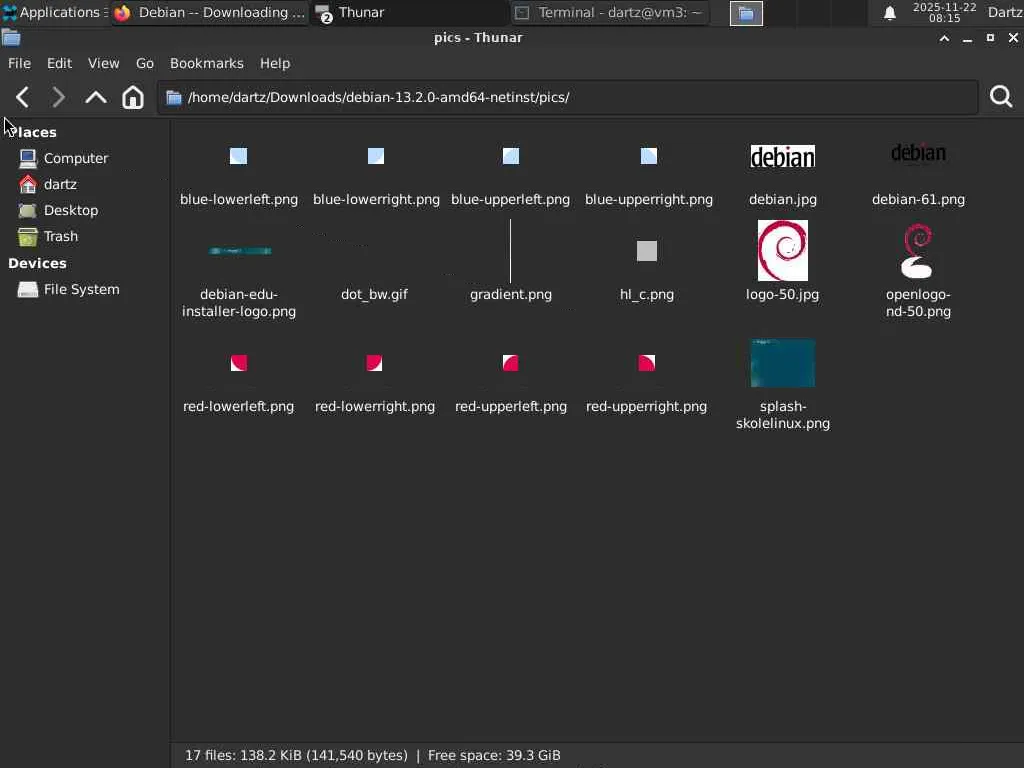Switch to the Debian Downloading Firefox window
The width and height of the screenshot is (1024, 768).
tap(209, 12)
